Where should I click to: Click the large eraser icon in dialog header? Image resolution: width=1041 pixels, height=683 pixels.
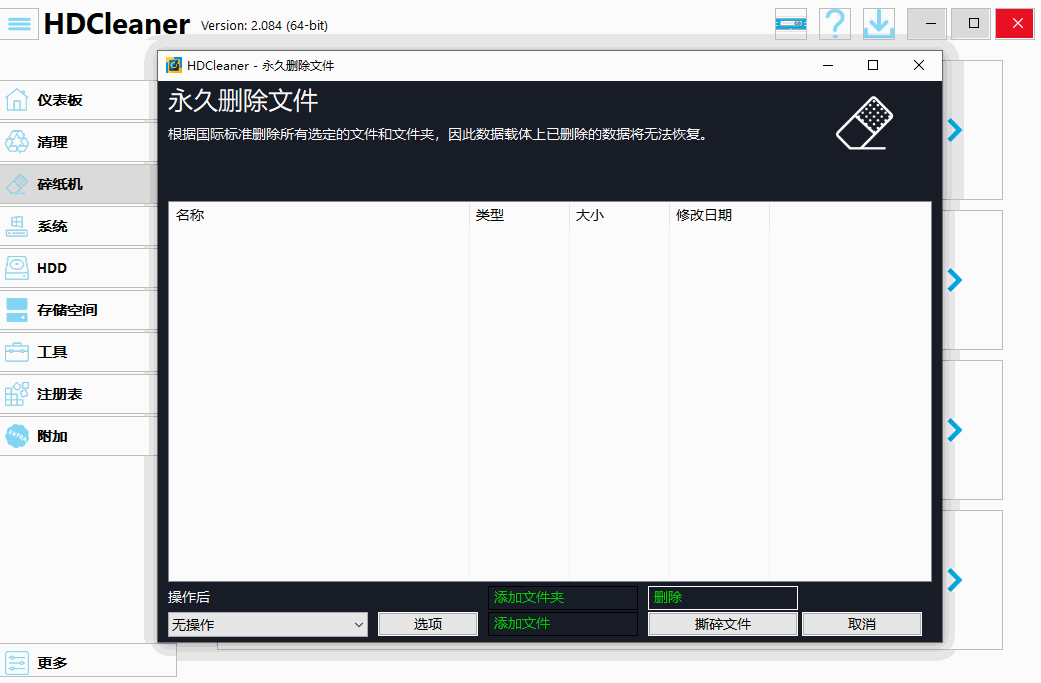point(864,123)
